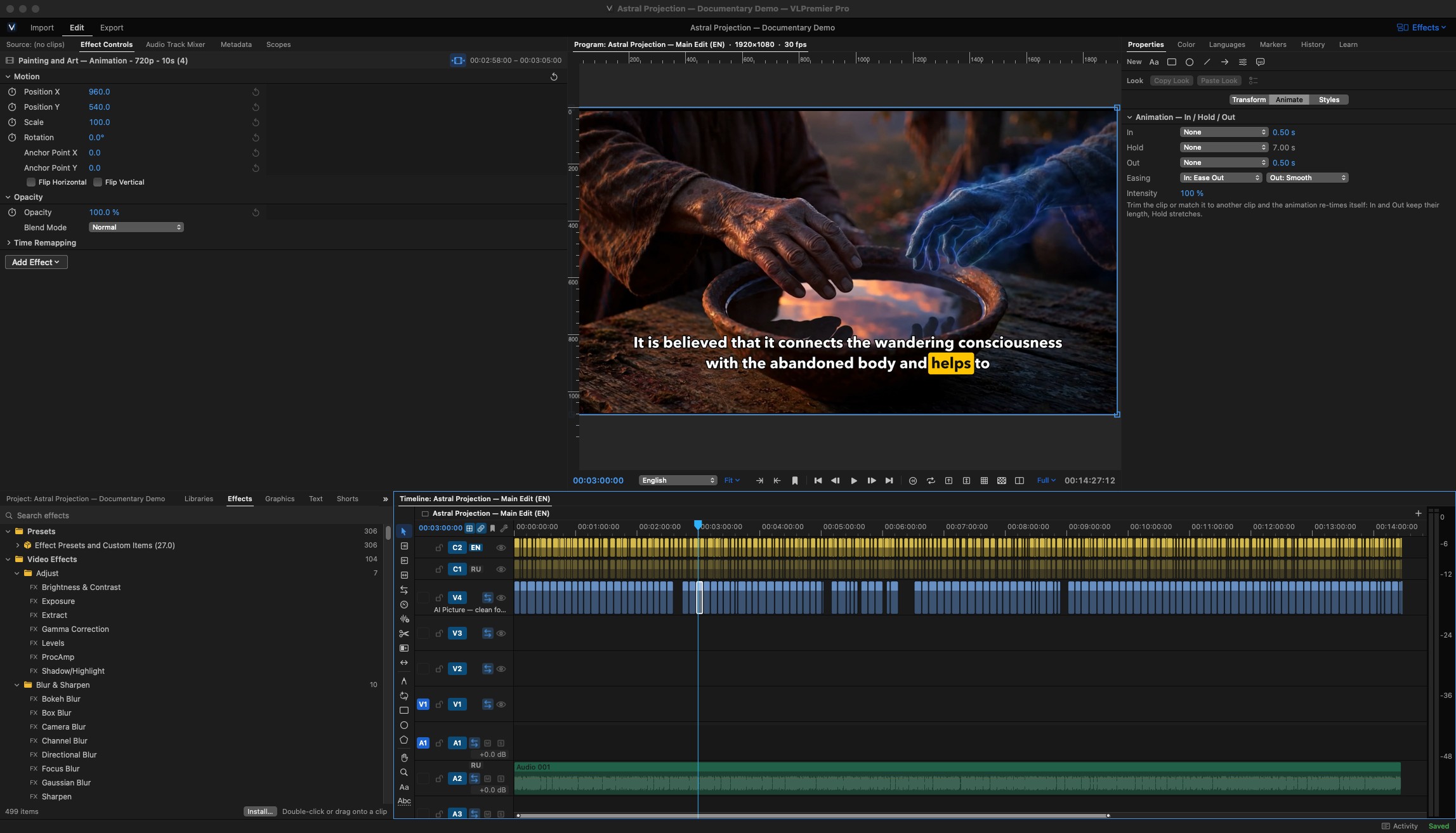Viewport: 1456px width, 833px height.
Task: Open the English language dropdown
Action: (678, 481)
